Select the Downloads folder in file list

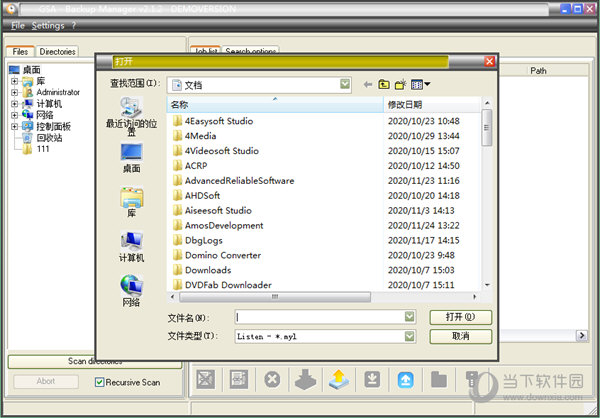[207, 270]
